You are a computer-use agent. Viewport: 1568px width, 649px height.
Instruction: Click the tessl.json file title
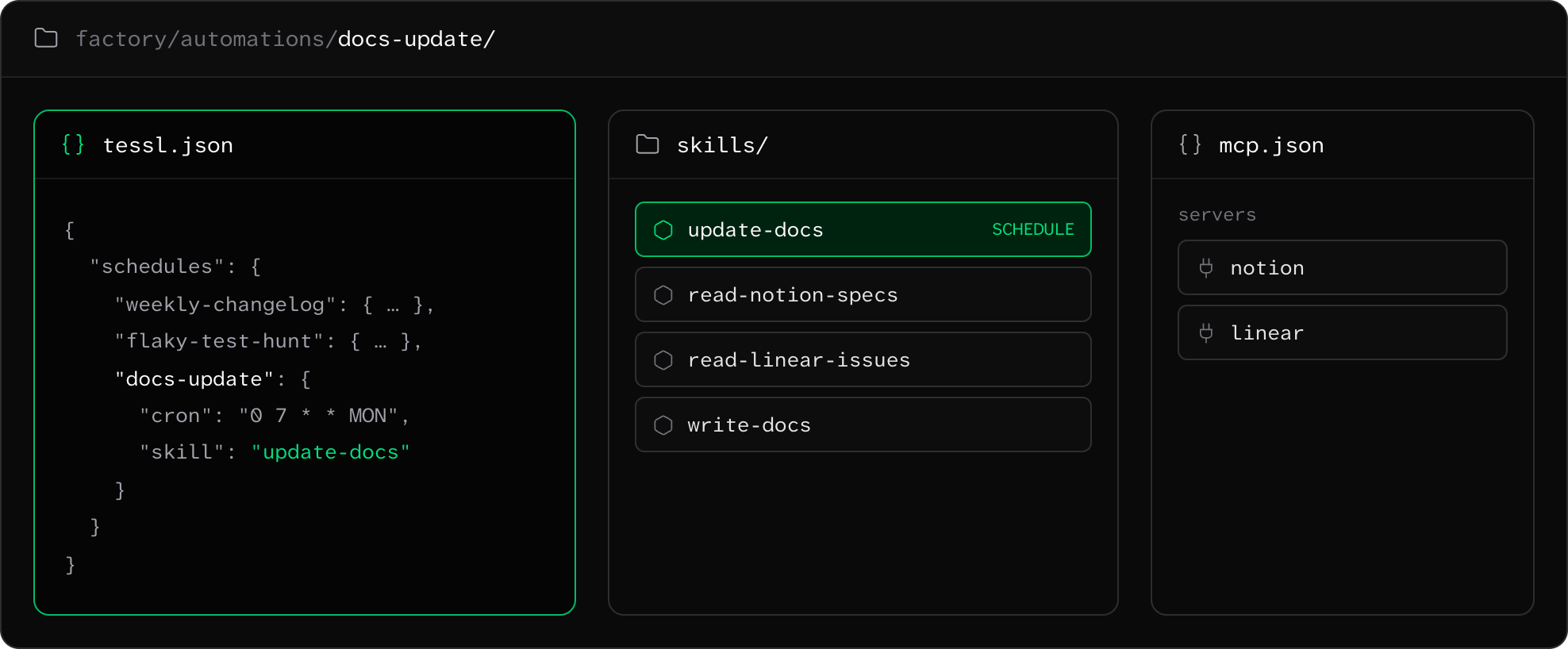(x=168, y=145)
